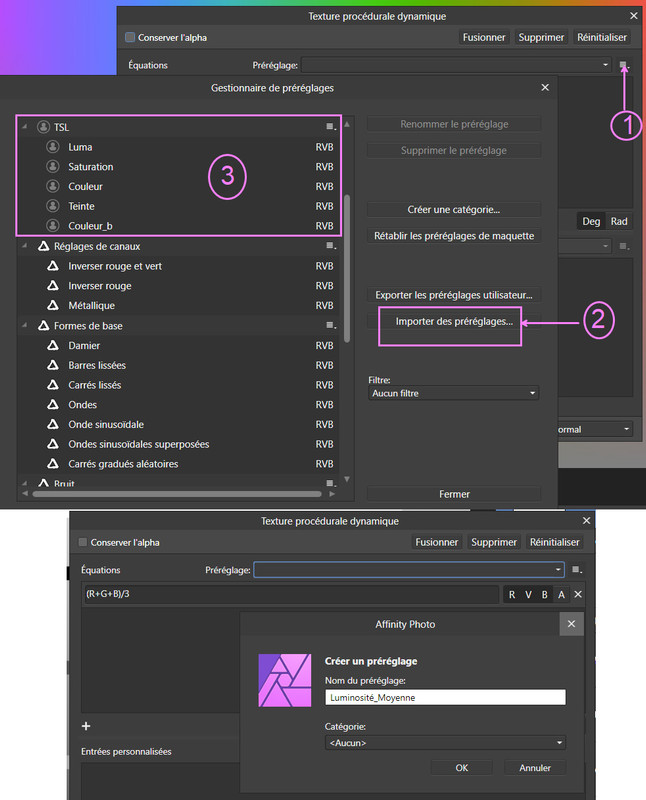Screen dimensions: 646x800
Task: Click the preset manager vertical scrollbar thumb
Action: click(x=347, y=268)
